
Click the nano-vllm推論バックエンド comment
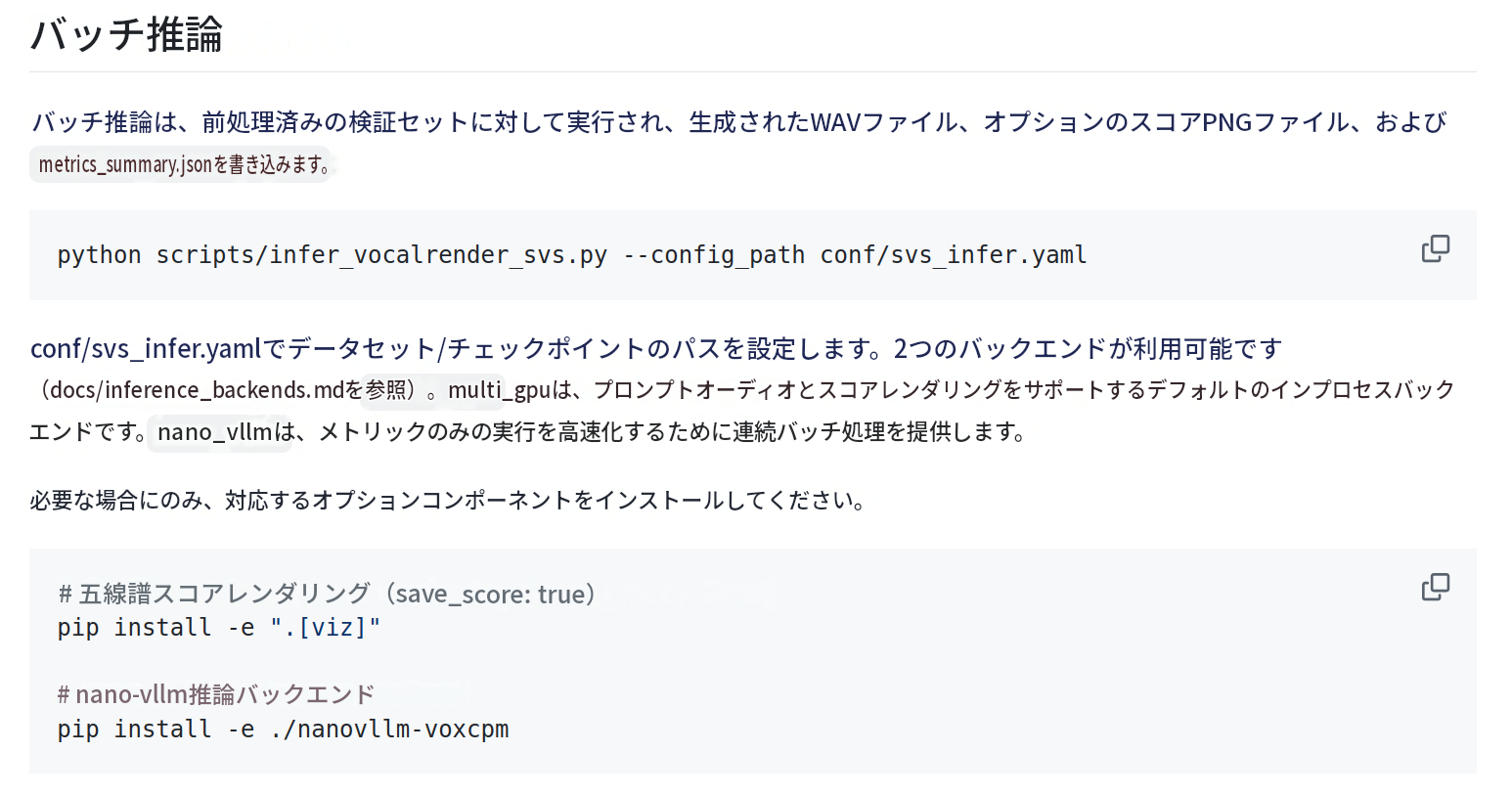[x=216, y=694]
